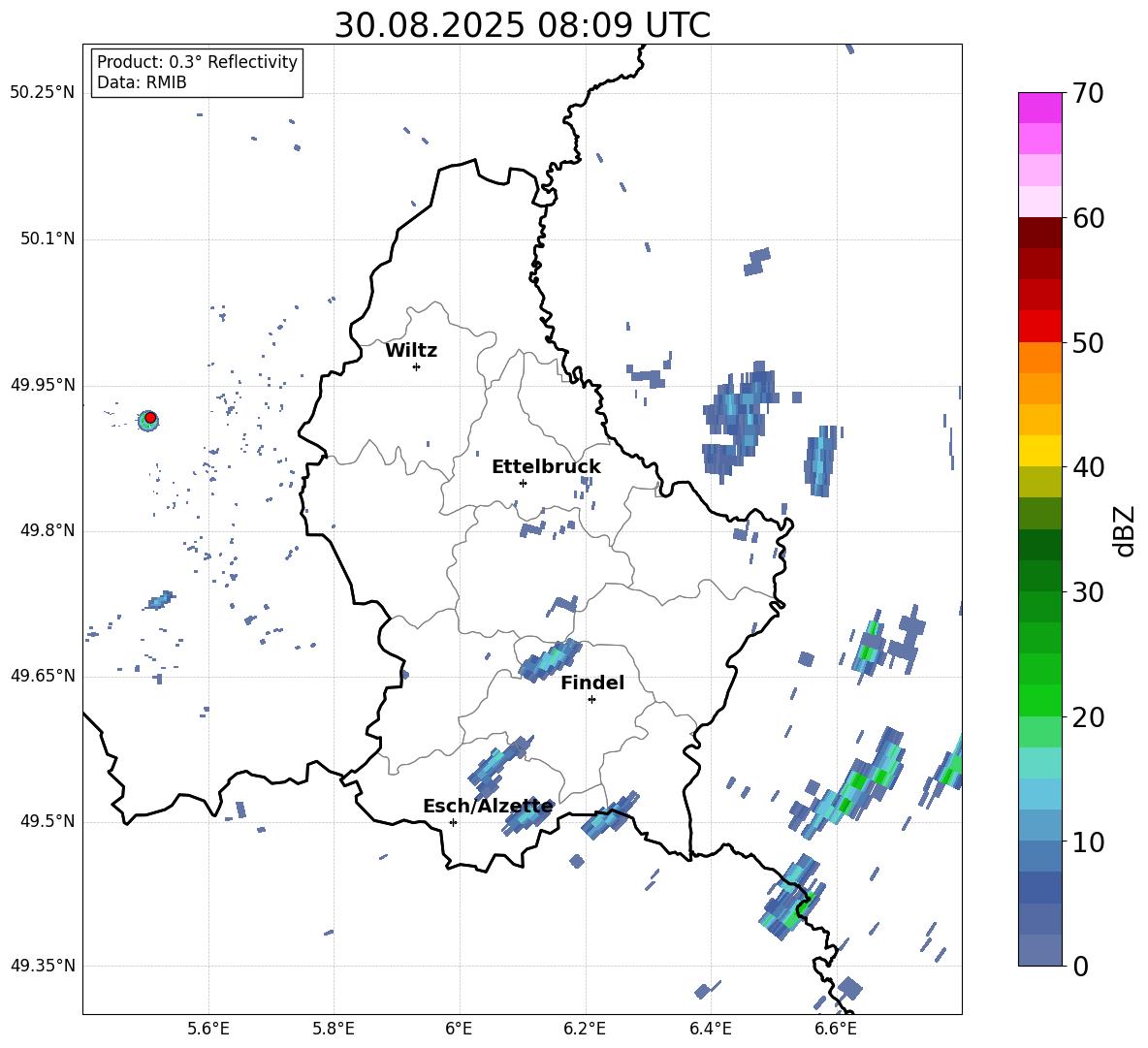1148x1048 pixels.
Task: Click the colorbar tick value 10
Action: (x=1088, y=842)
